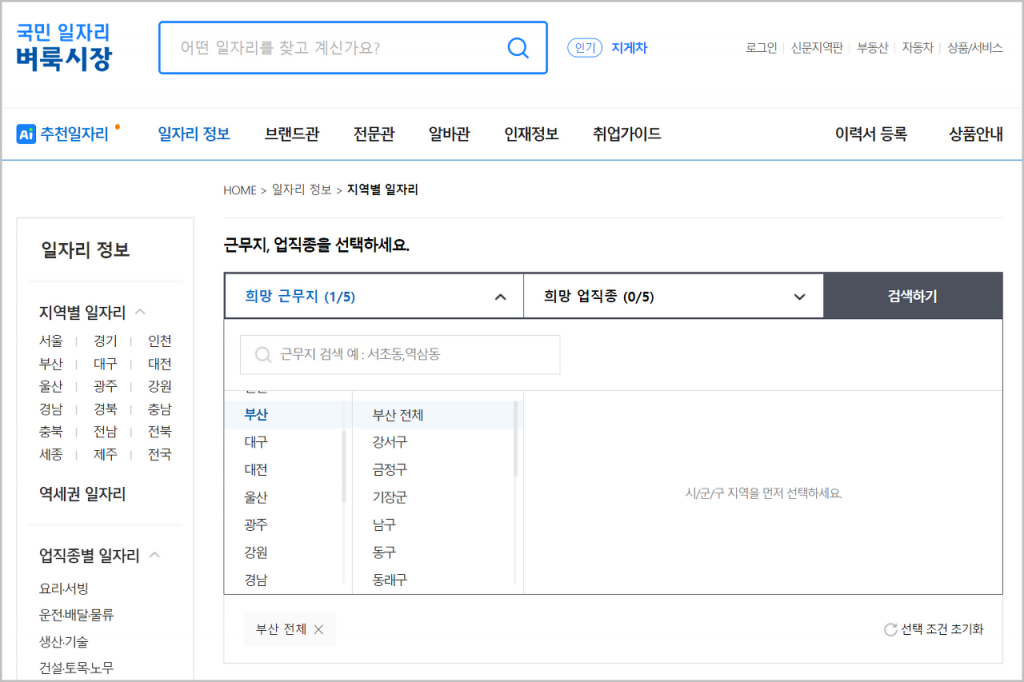
Task: Collapse the 희망 근무지 dropdown
Action: (500, 297)
